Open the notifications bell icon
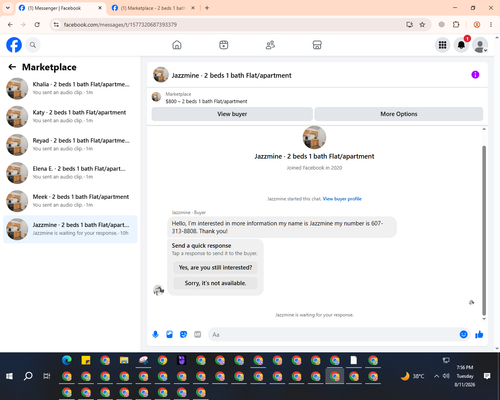This screenshot has height=400, width=500. [x=461, y=45]
